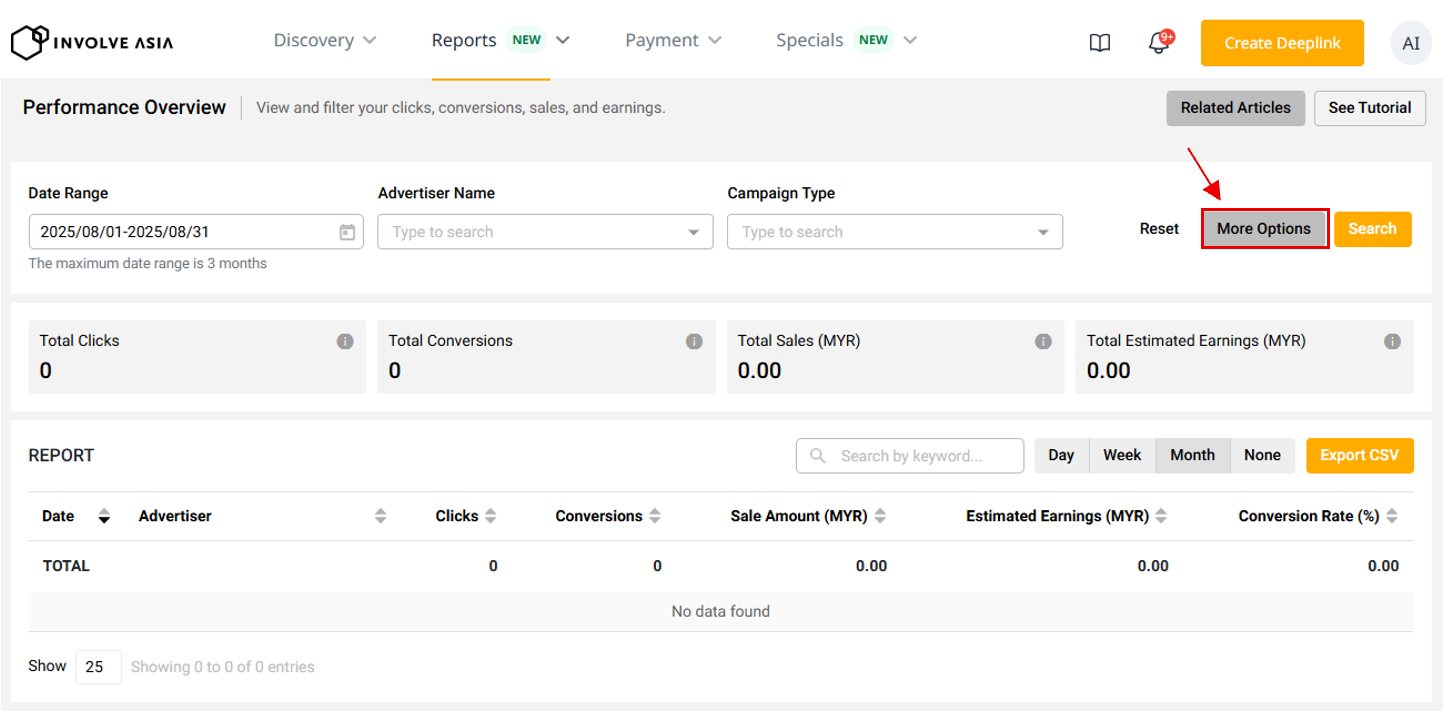The height and width of the screenshot is (723, 1455).
Task: Click the AI profile avatar
Action: coord(1410,44)
